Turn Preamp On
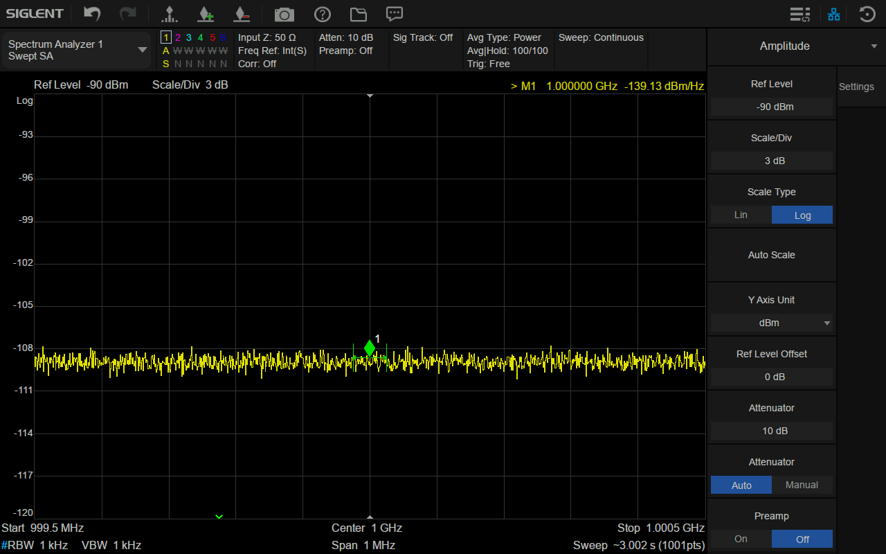 coord(741,539)
